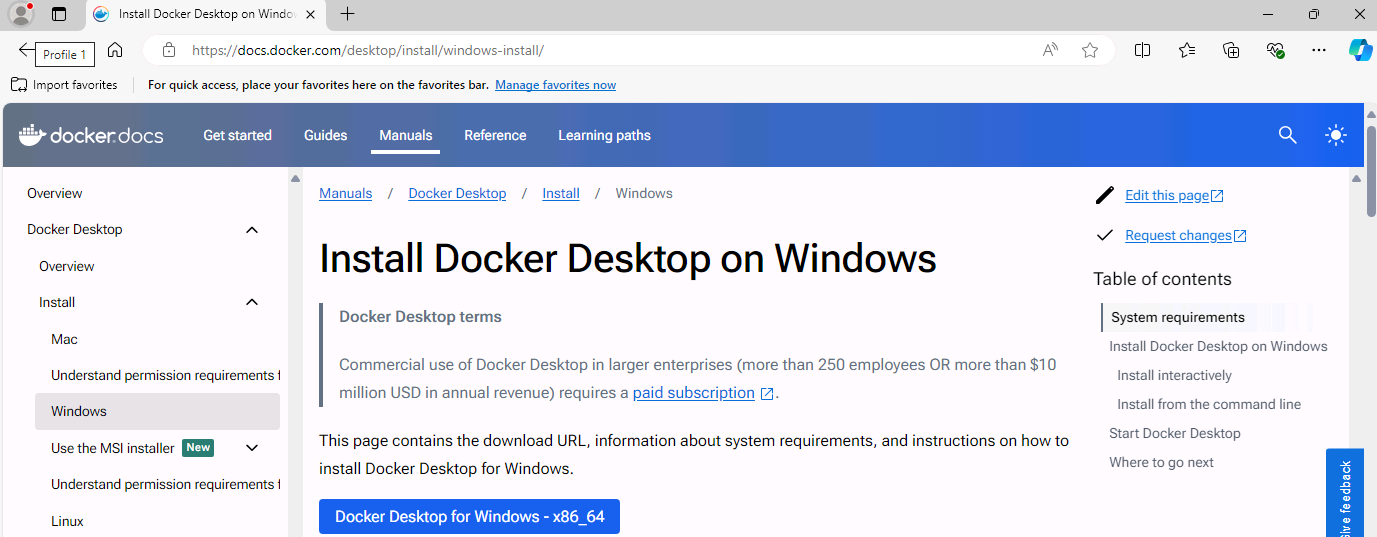Go back with the browser arrow
1377x537 pixels.
pyautogui.click(x=26, y=50)
